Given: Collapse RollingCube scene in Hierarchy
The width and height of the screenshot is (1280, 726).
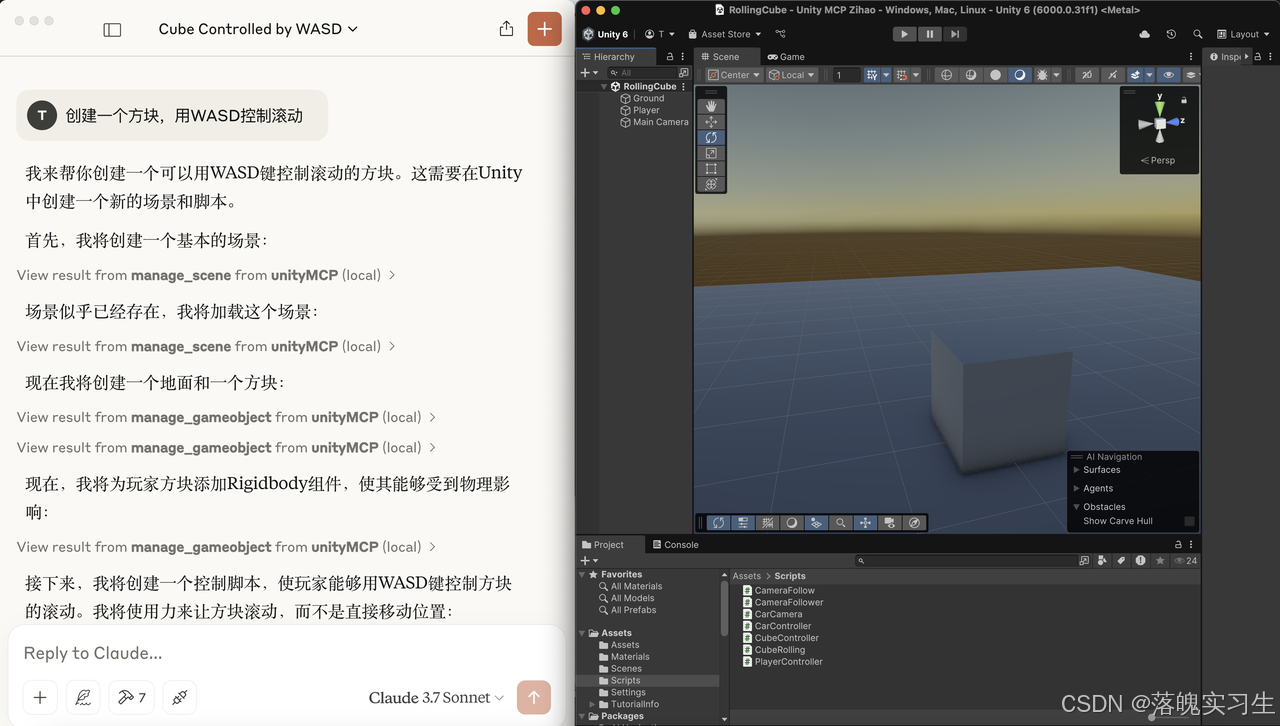Looking at the screenshot, I should (605, 86).
